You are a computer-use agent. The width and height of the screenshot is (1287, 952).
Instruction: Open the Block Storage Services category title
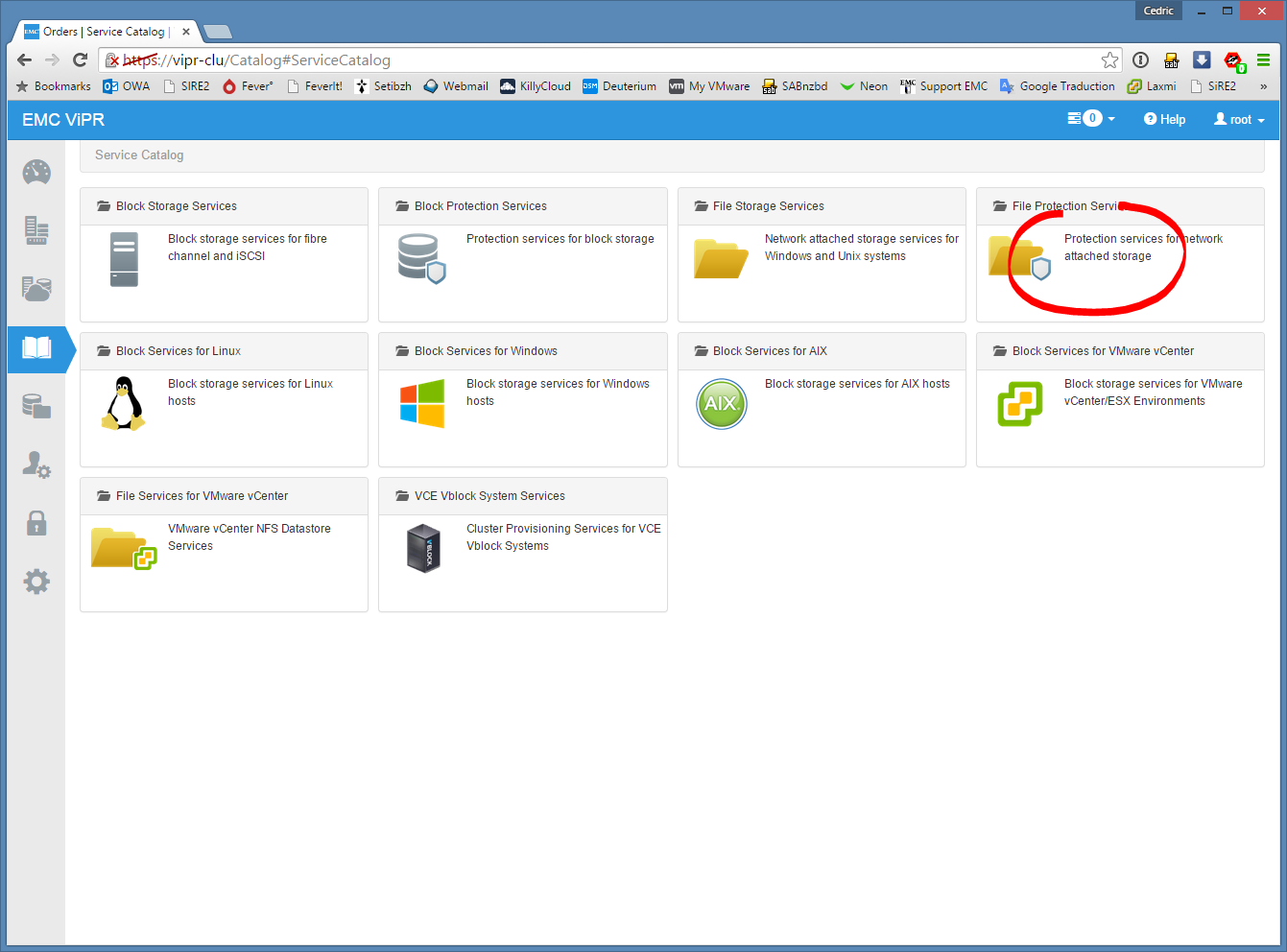[x=177, y=206]
